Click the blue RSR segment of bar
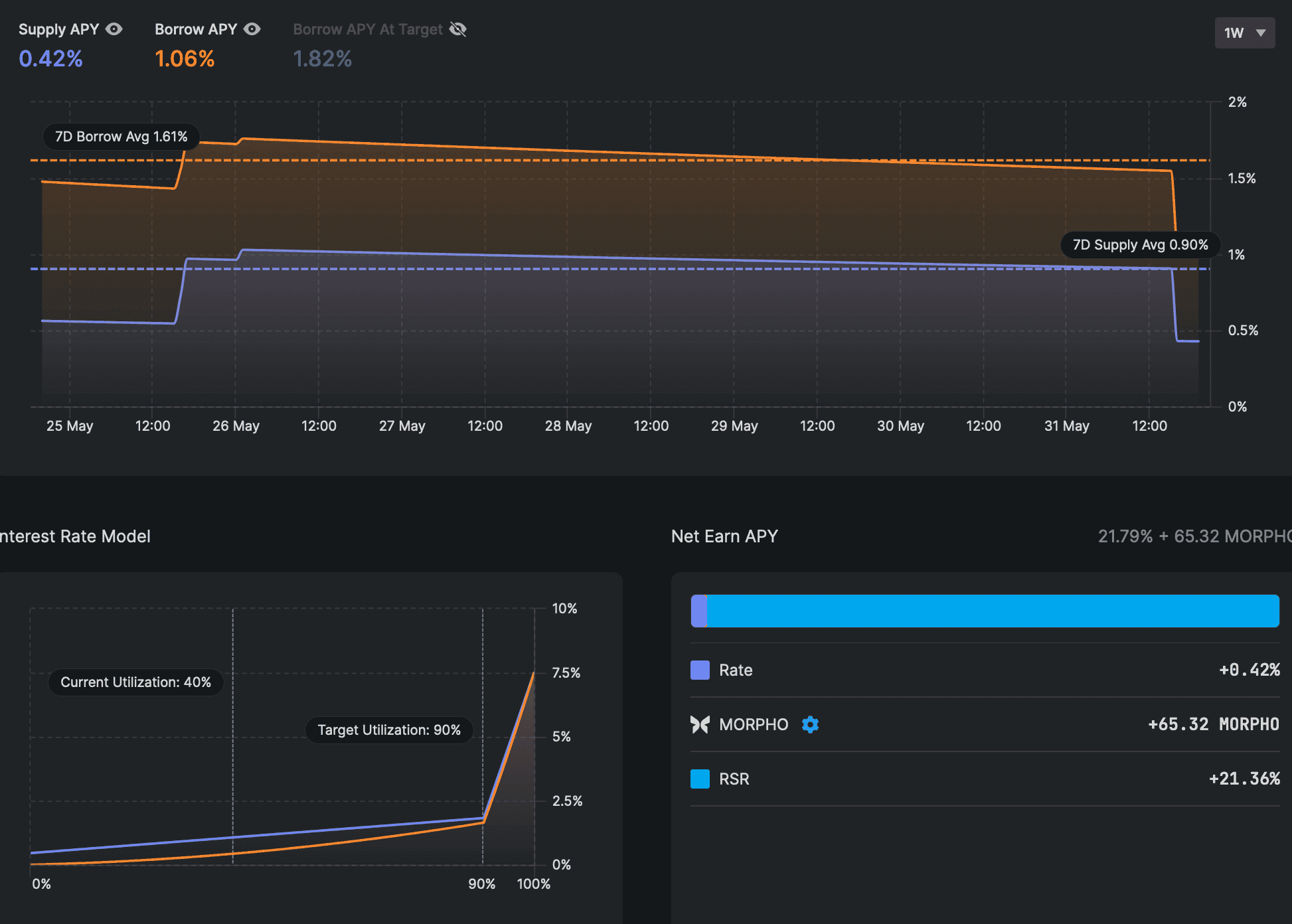This screenshot has width=1292, height=924. click(993, 611)
